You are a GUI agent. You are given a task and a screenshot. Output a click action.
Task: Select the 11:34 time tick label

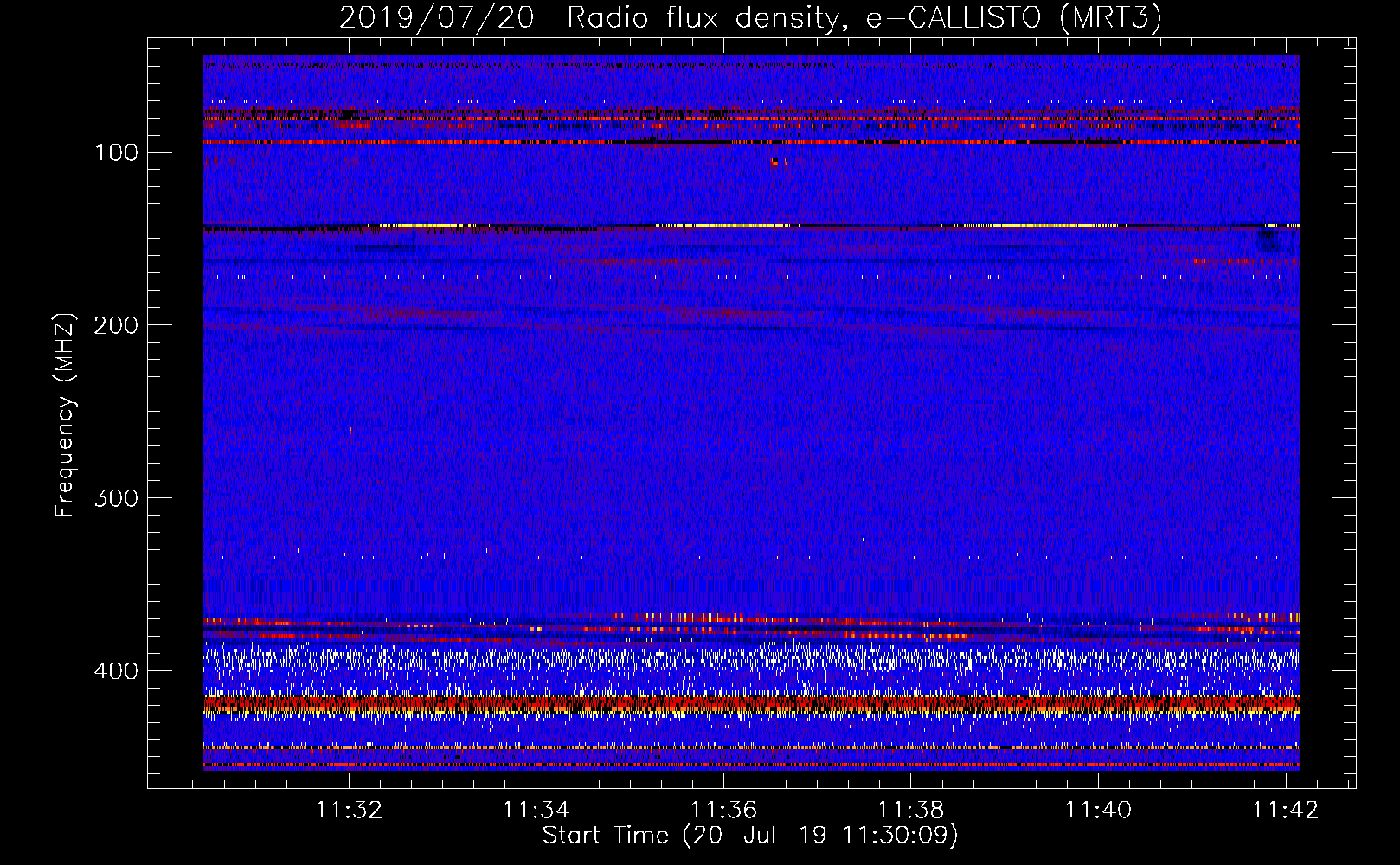click(536, 810)
